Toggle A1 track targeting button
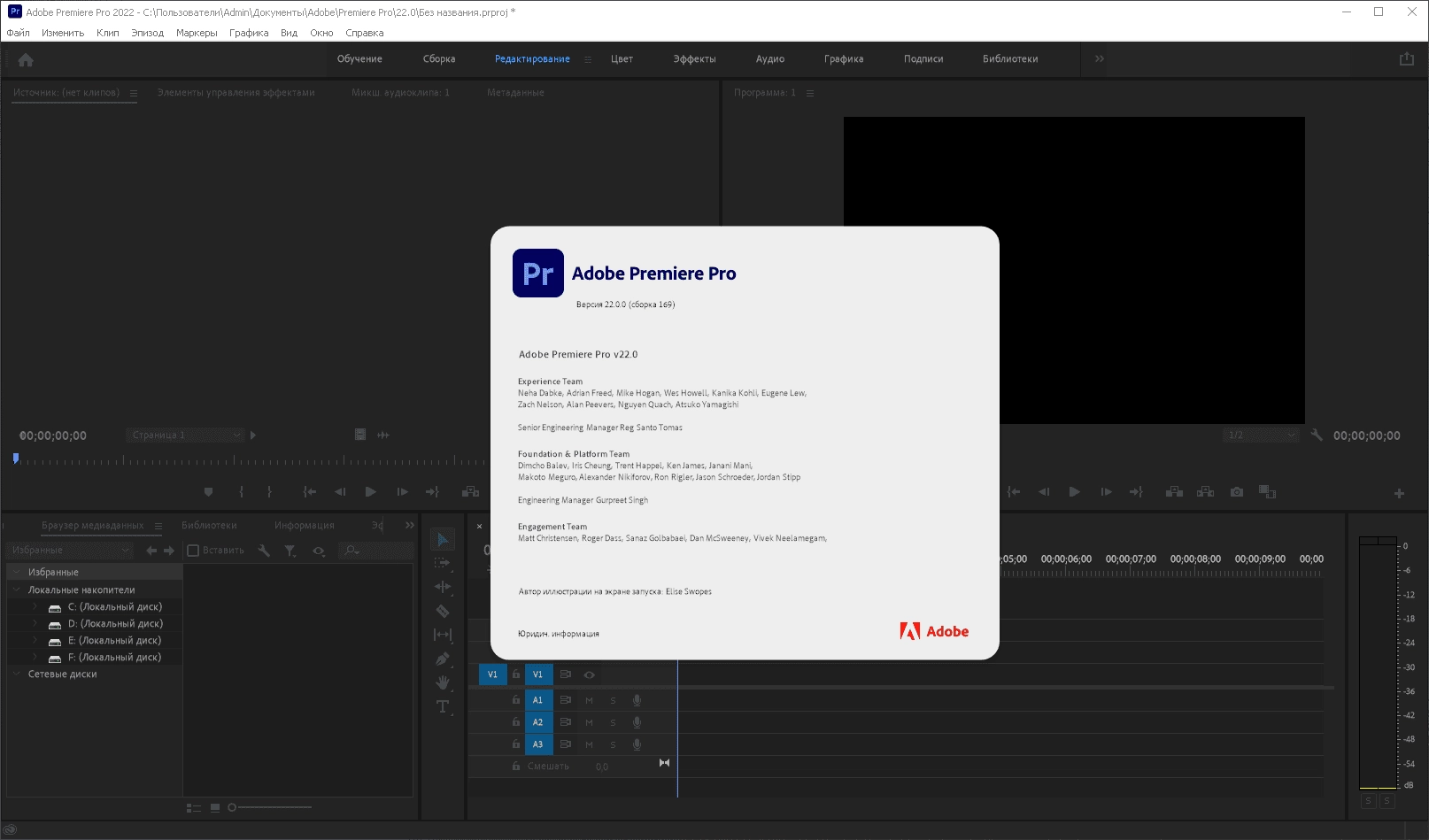The image size is (1429, 840). [x=538, y=700]
